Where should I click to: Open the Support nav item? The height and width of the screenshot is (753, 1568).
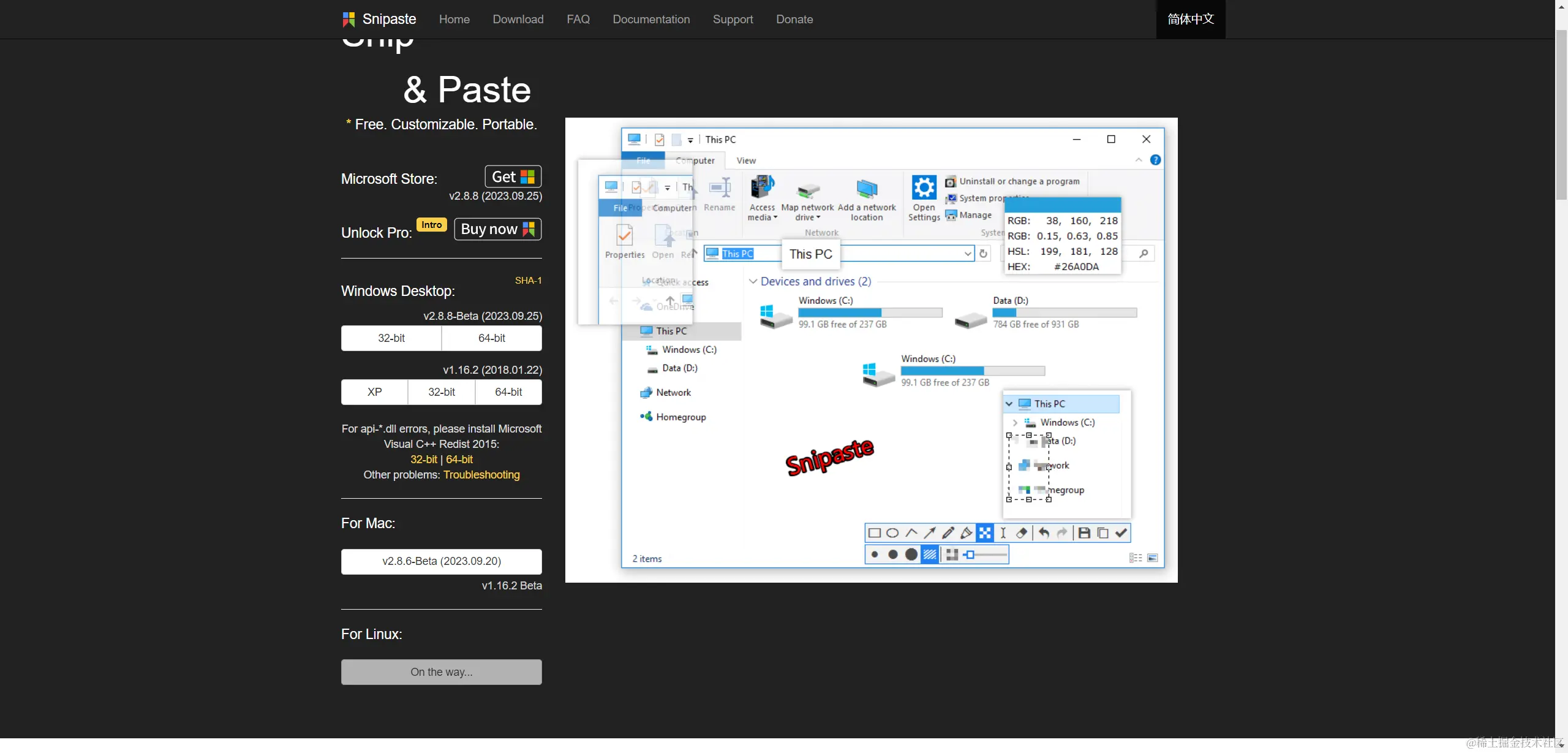coord(733,19)
